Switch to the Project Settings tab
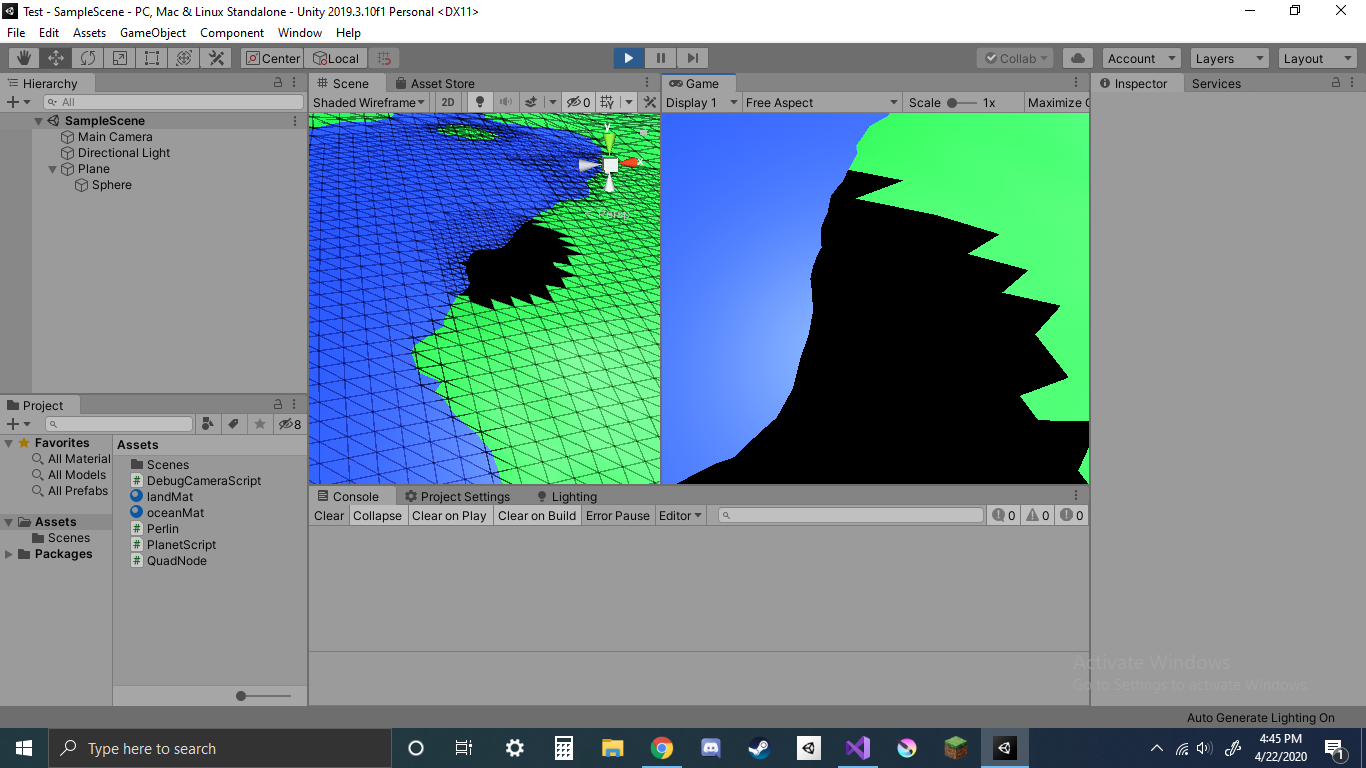The width and height of the screenshot is (1366, 768). pos(457,496)
